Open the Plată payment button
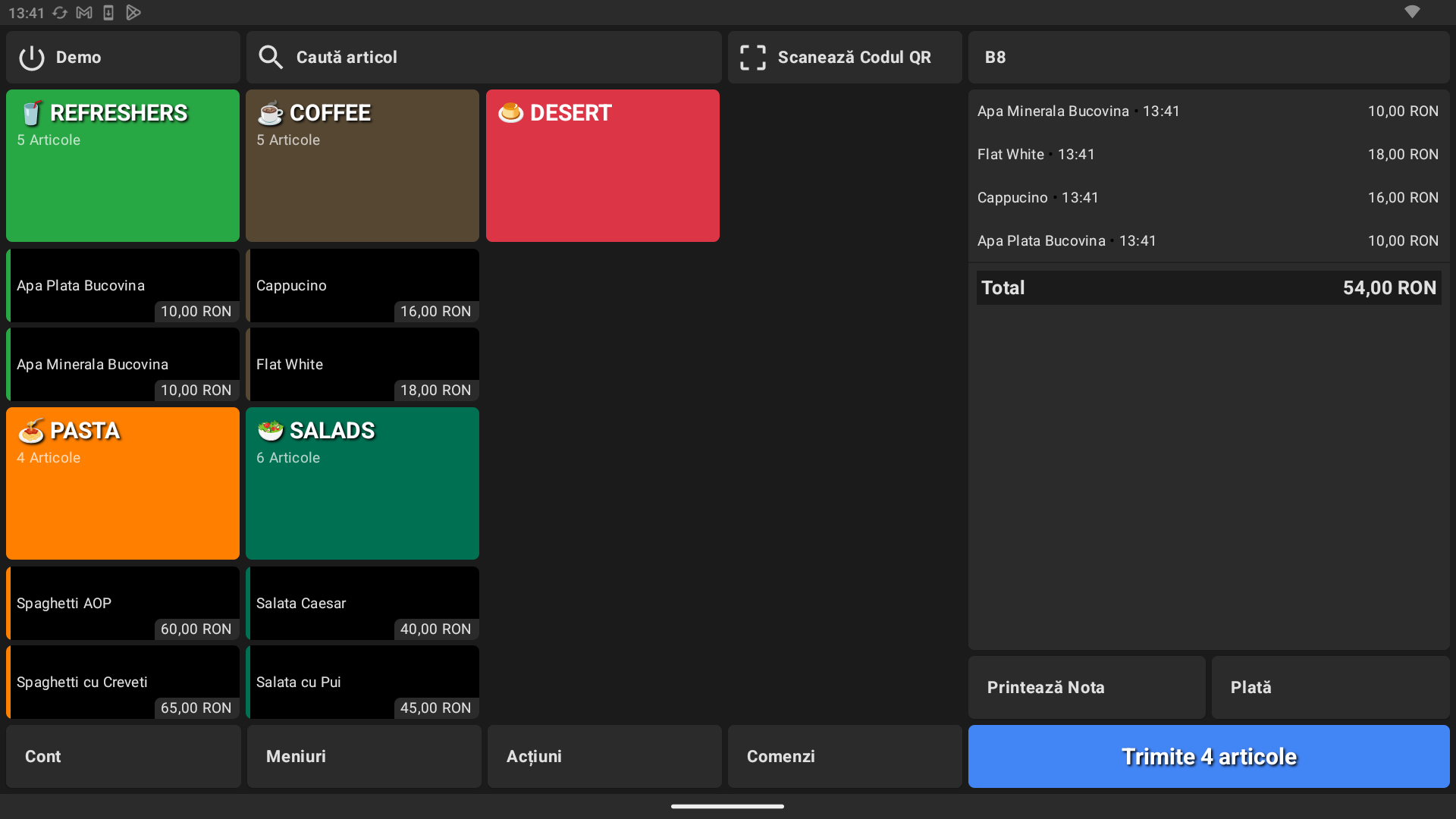Screen dimensions: 1456x819 point(1330,688)
